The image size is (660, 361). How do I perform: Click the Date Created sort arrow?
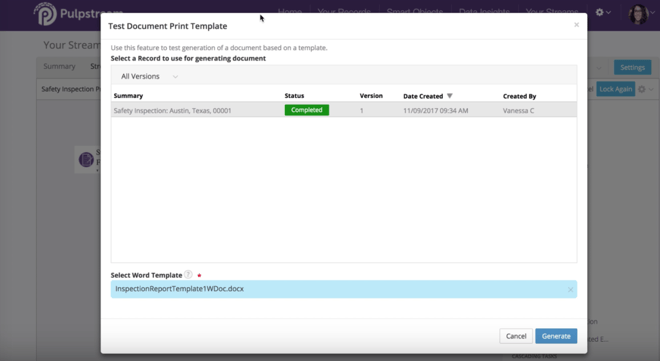click(x=450, y=96)
